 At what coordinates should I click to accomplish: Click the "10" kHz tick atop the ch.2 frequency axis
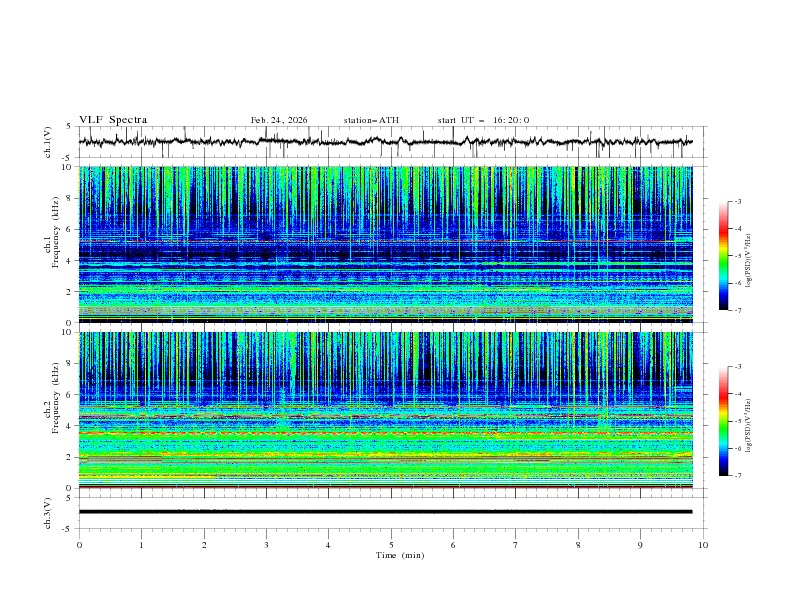click(69, 332)
